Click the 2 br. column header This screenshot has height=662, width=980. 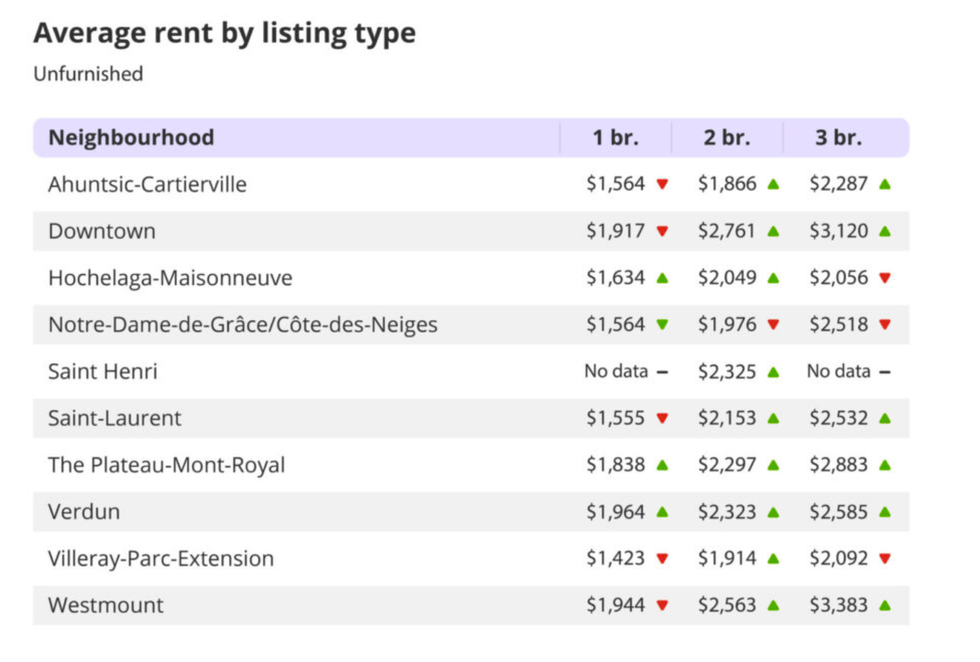pos(727,138)
